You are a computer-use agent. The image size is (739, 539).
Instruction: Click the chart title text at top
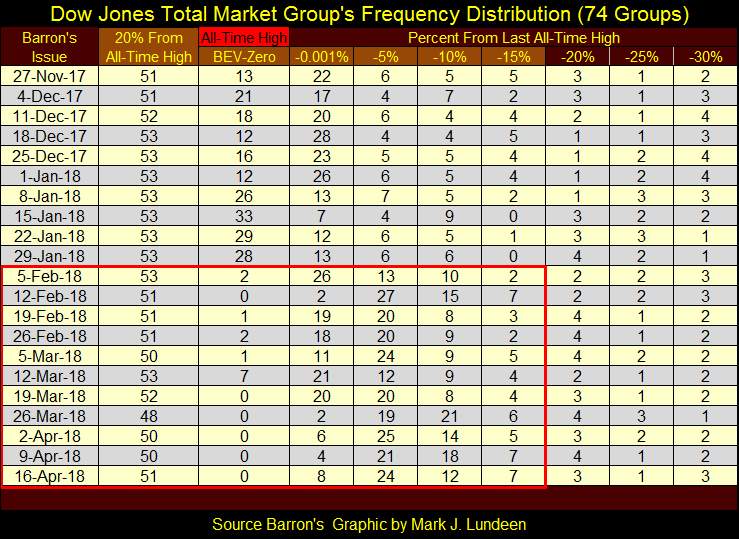[x=368, y=14]
